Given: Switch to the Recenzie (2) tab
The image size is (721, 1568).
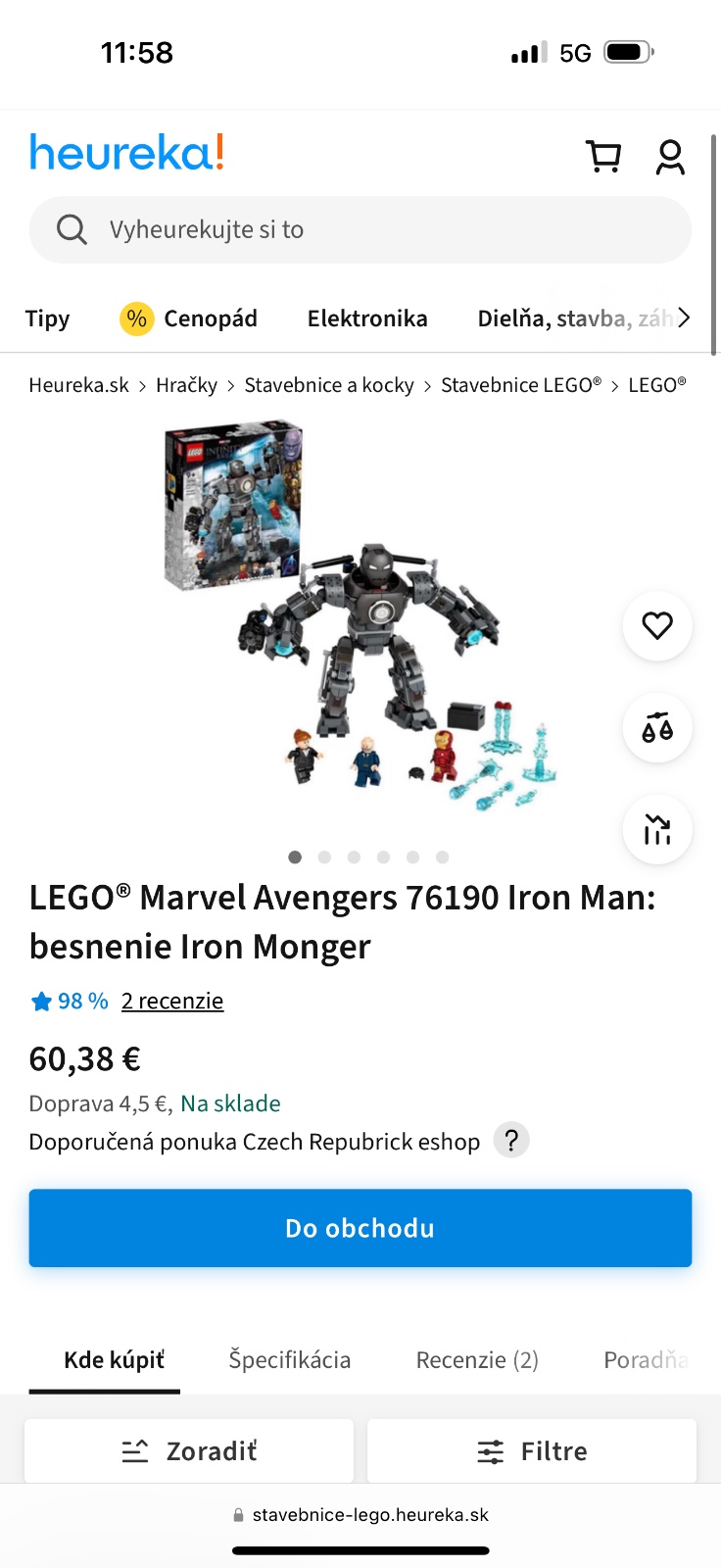Looking at the screenshot, I should (477, 1360).
